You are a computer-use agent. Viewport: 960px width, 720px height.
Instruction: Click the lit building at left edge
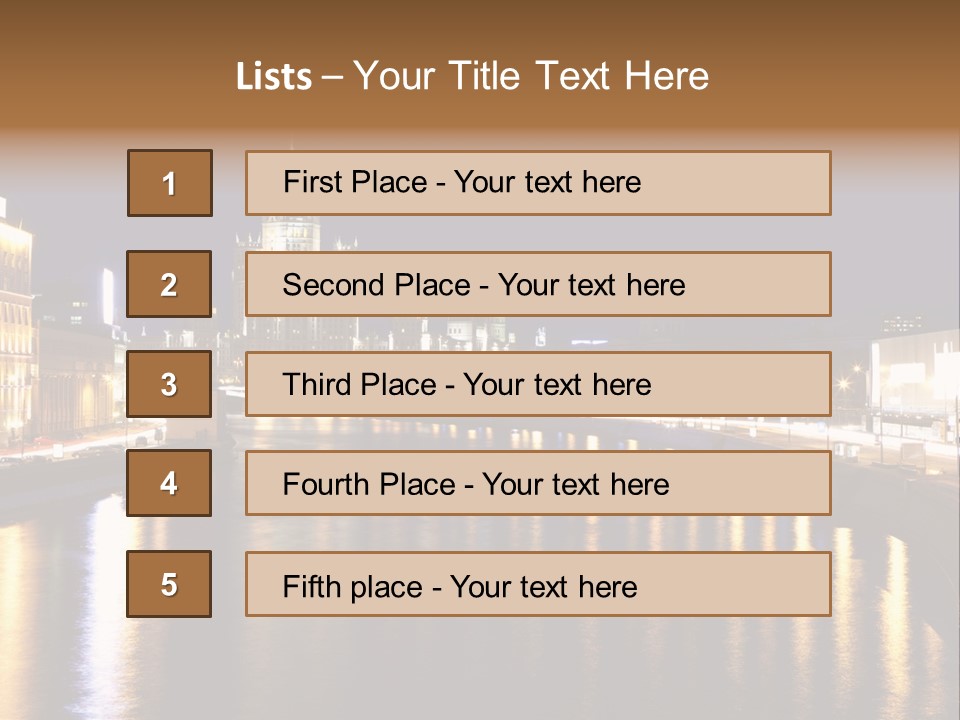point(16,324)
